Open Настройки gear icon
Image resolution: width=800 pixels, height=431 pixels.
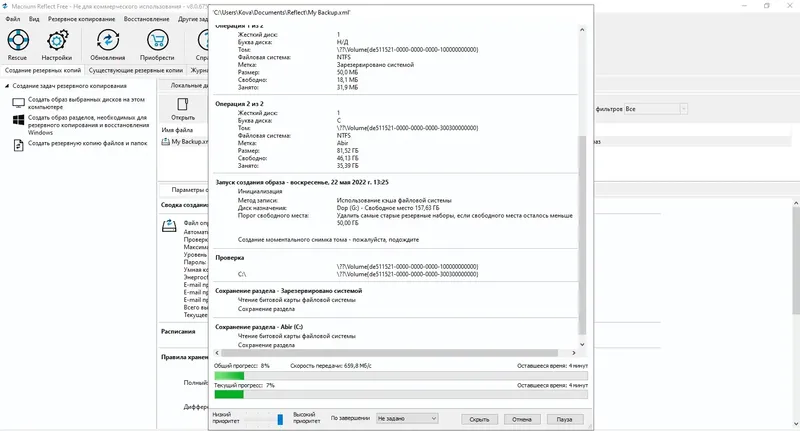[57, 40]
